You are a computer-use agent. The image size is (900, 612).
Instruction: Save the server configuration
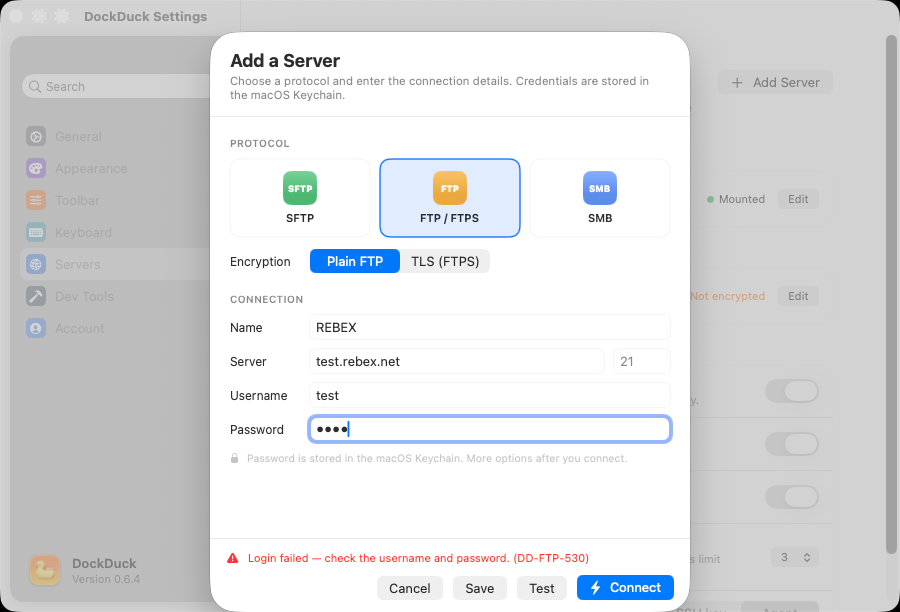(x=479, y=588)
